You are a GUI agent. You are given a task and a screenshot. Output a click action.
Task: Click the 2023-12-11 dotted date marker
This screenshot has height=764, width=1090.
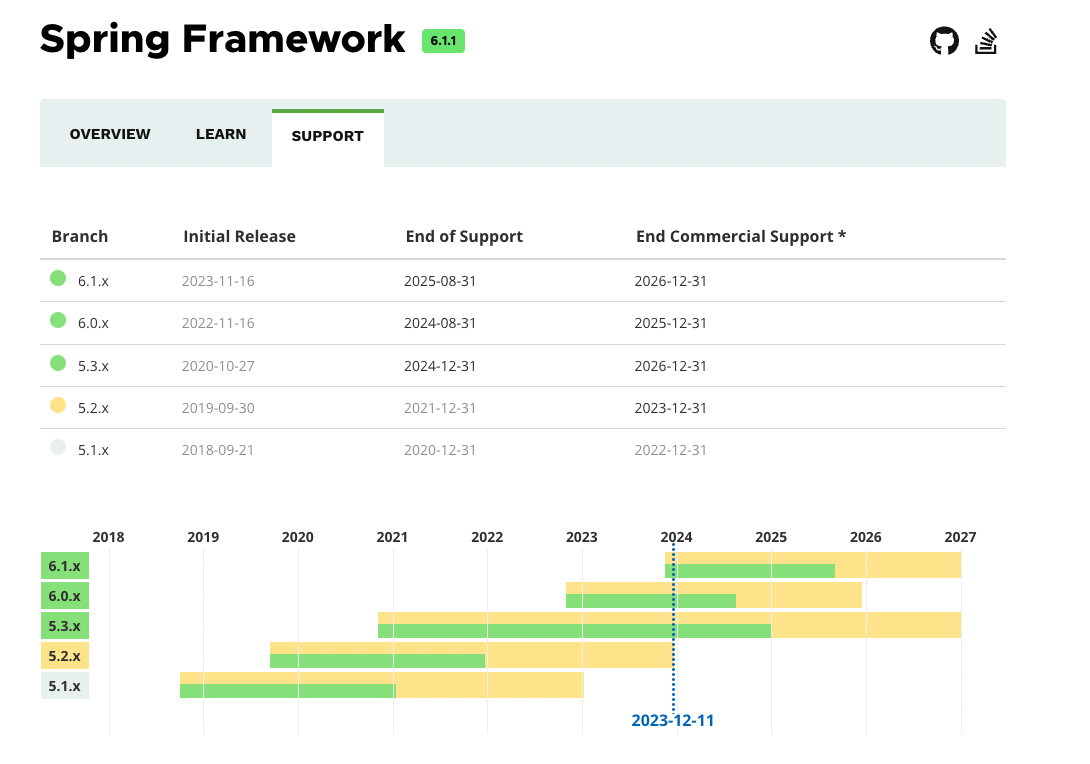coord(674,719)
